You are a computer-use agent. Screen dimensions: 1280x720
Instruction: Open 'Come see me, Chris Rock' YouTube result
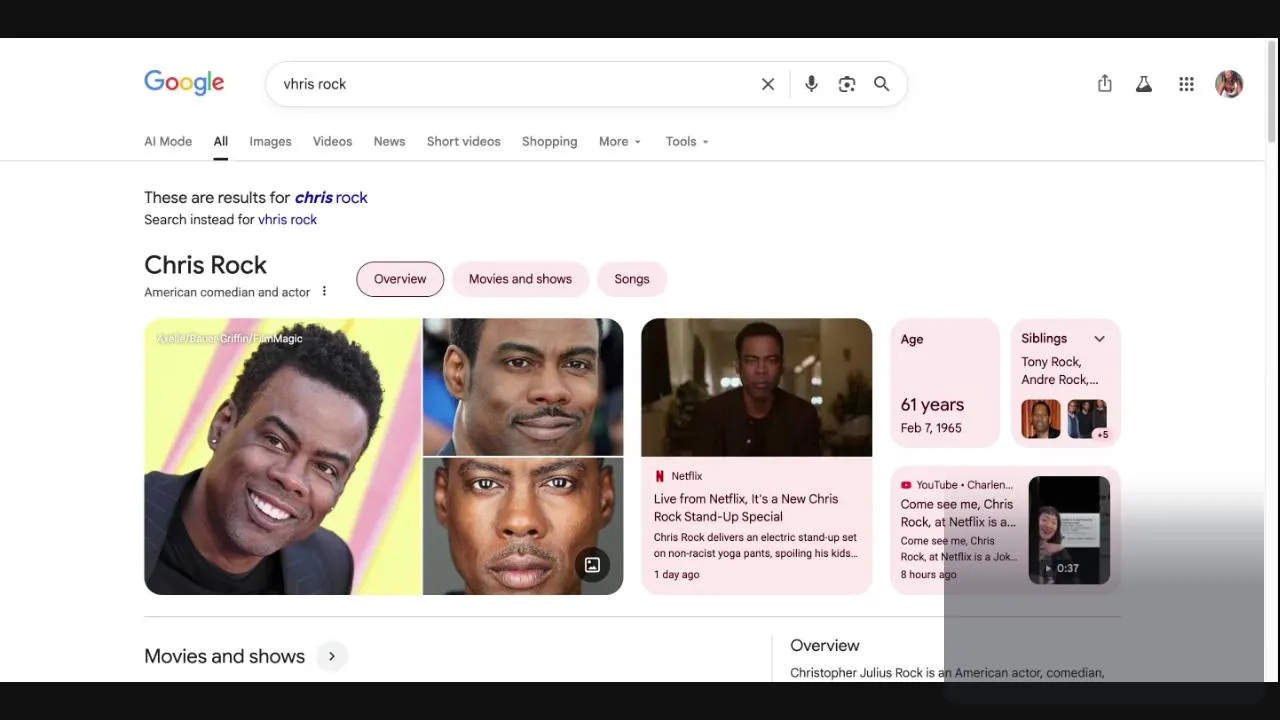coord(958,513)
